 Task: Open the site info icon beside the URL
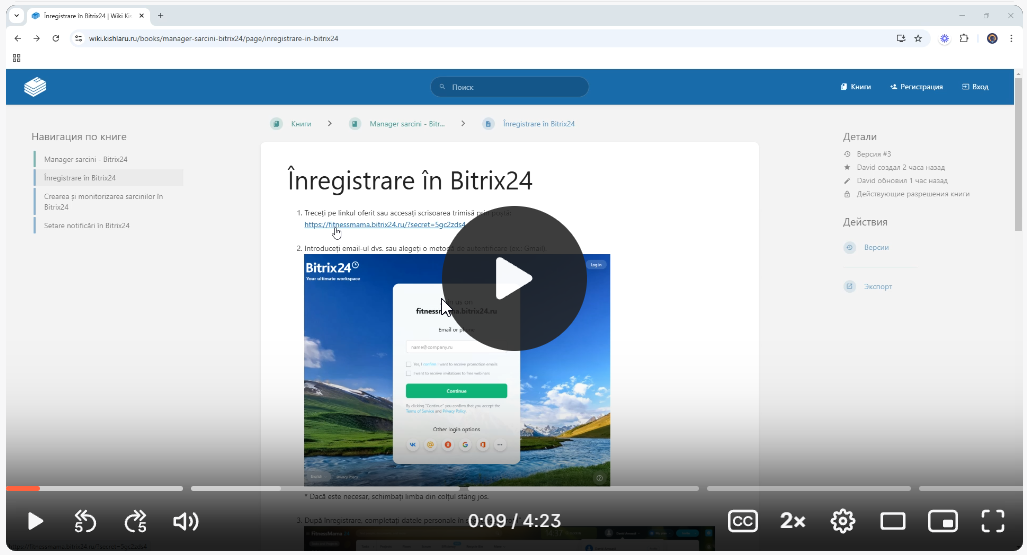pyautogui.click(x=79, y=39)
